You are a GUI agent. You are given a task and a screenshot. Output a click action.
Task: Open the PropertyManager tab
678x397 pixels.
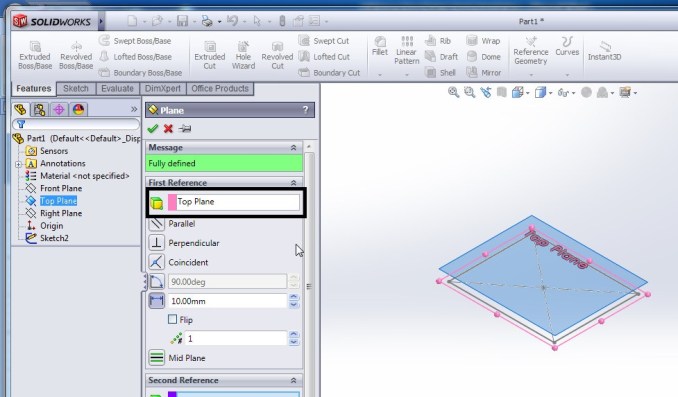(39, 109)
